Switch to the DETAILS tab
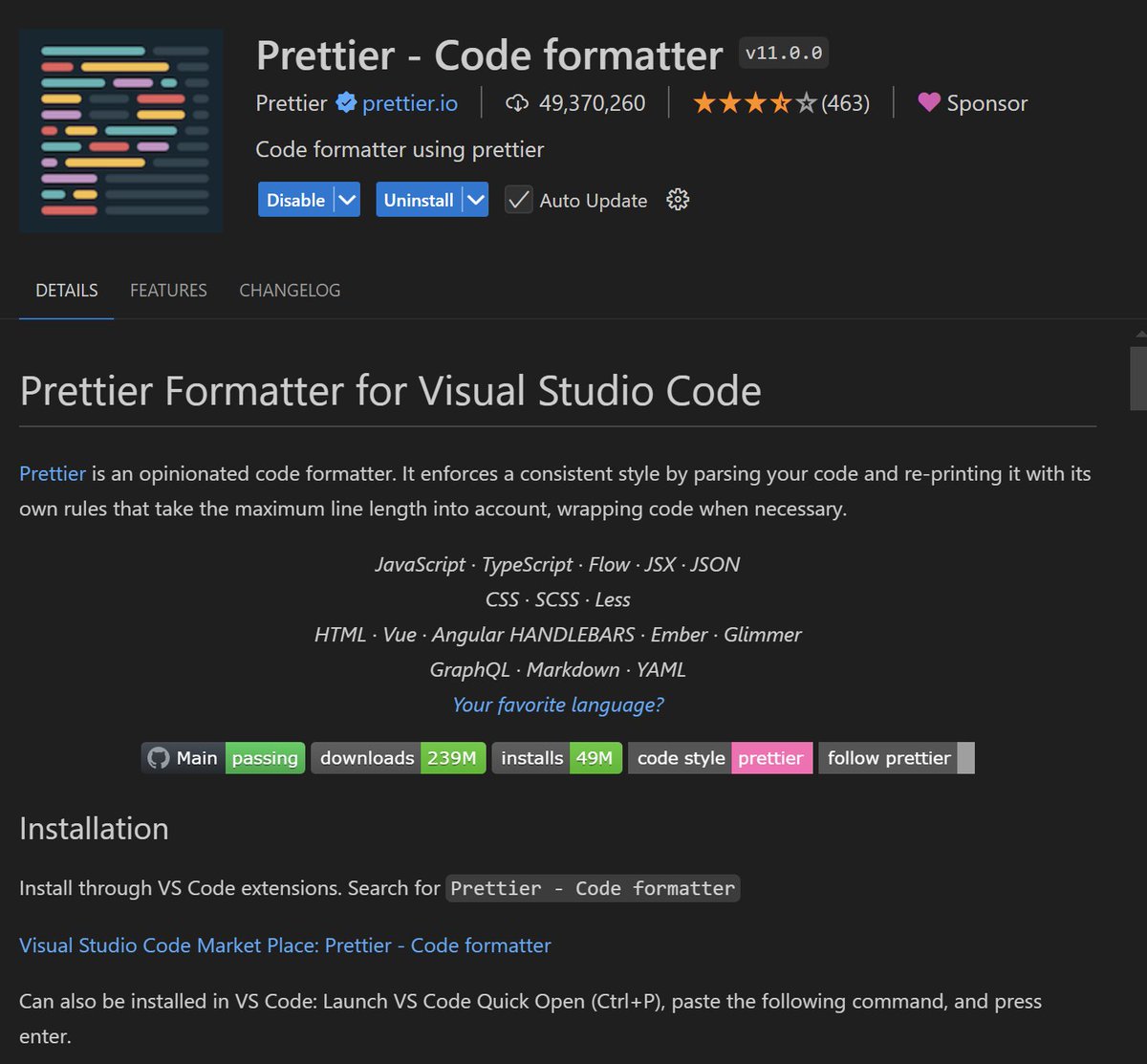The width and height of the screenshot is (1147, 1064). pyautogui.click(x=67, y=291)
